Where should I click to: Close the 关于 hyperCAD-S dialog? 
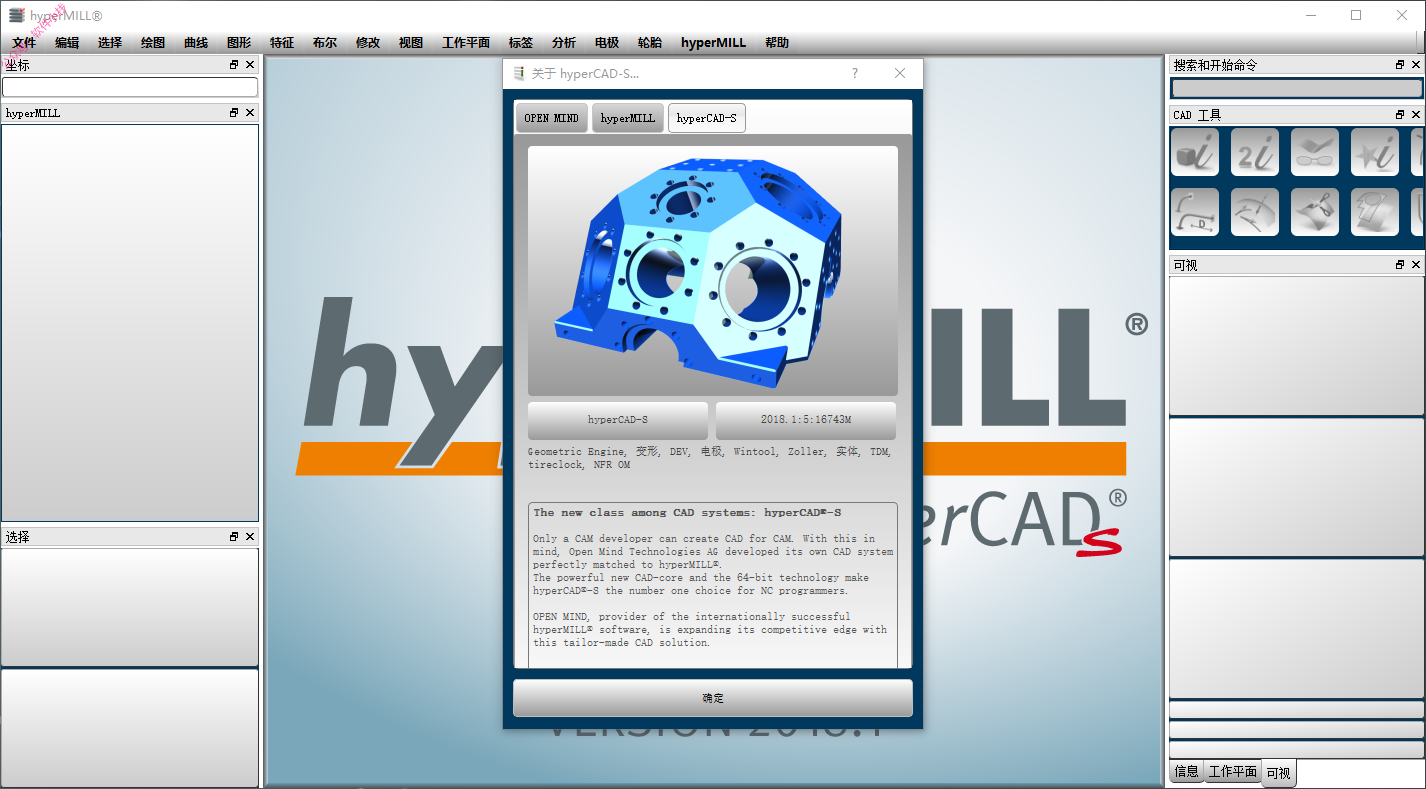[900, 73]
